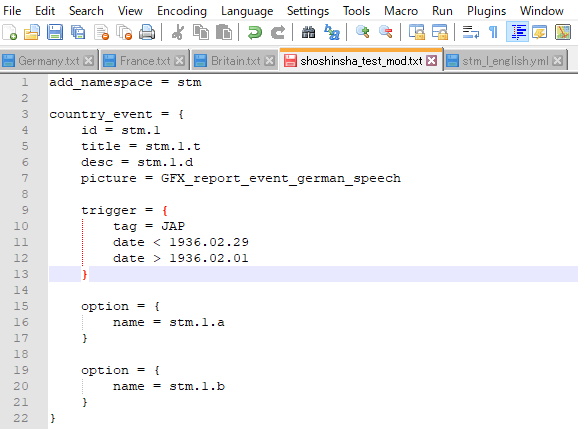Click 'GFX_report_event_german_speech' picture value
The width and height of the screenshot is (578, 429).
point(281,178)
